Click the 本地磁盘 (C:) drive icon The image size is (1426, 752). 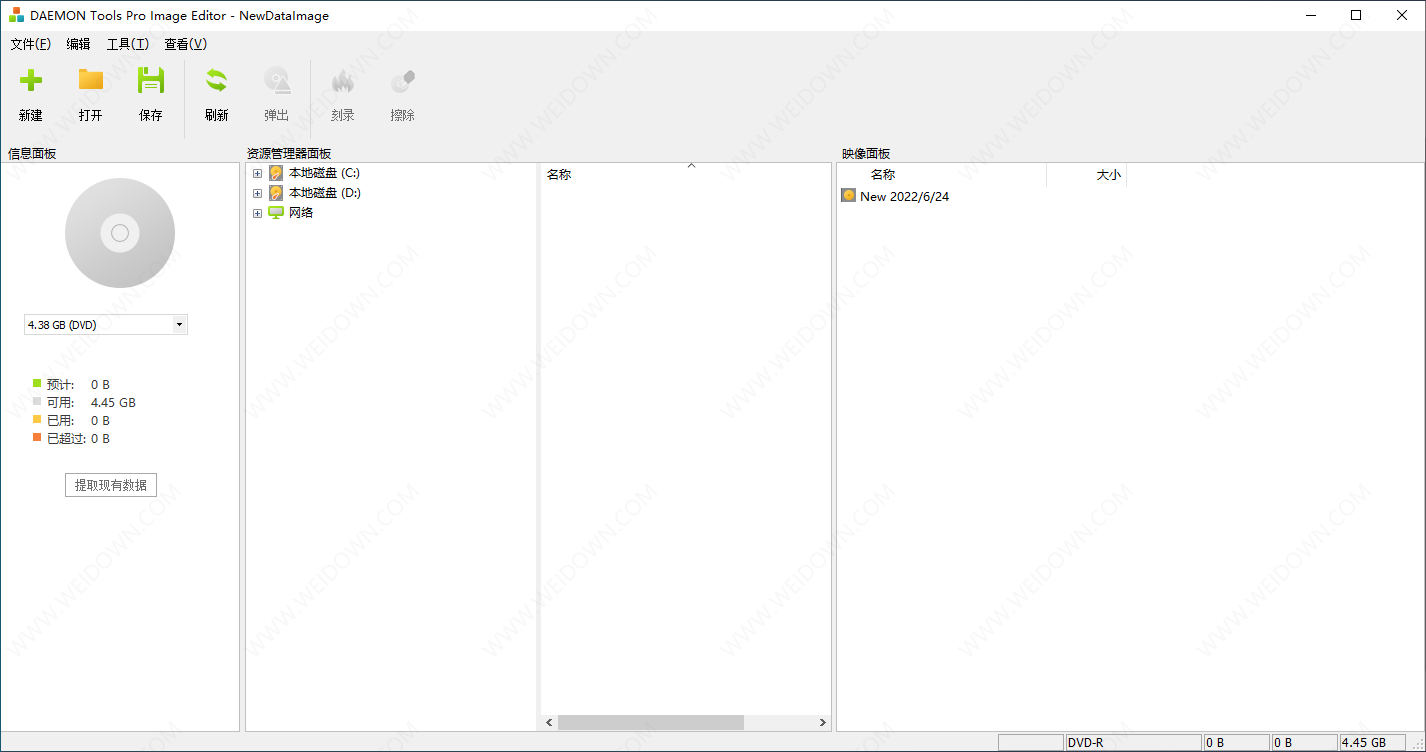276,173
